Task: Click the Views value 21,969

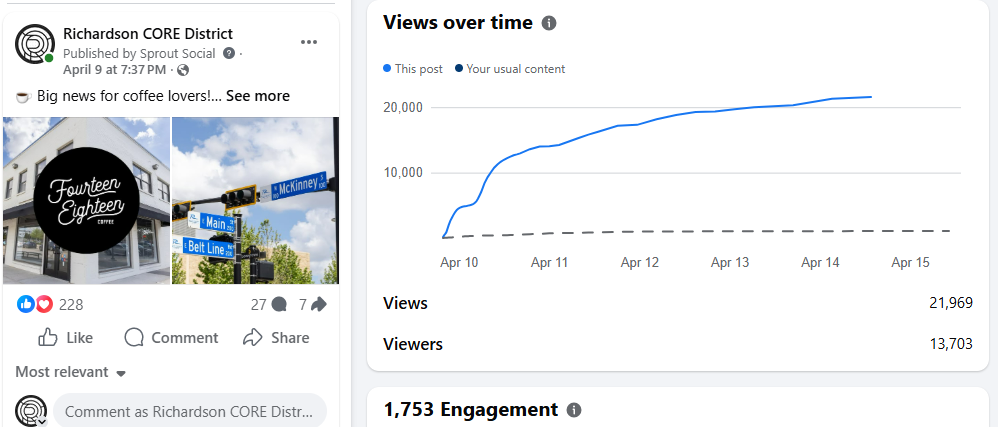Action: [x=951, y=304]
